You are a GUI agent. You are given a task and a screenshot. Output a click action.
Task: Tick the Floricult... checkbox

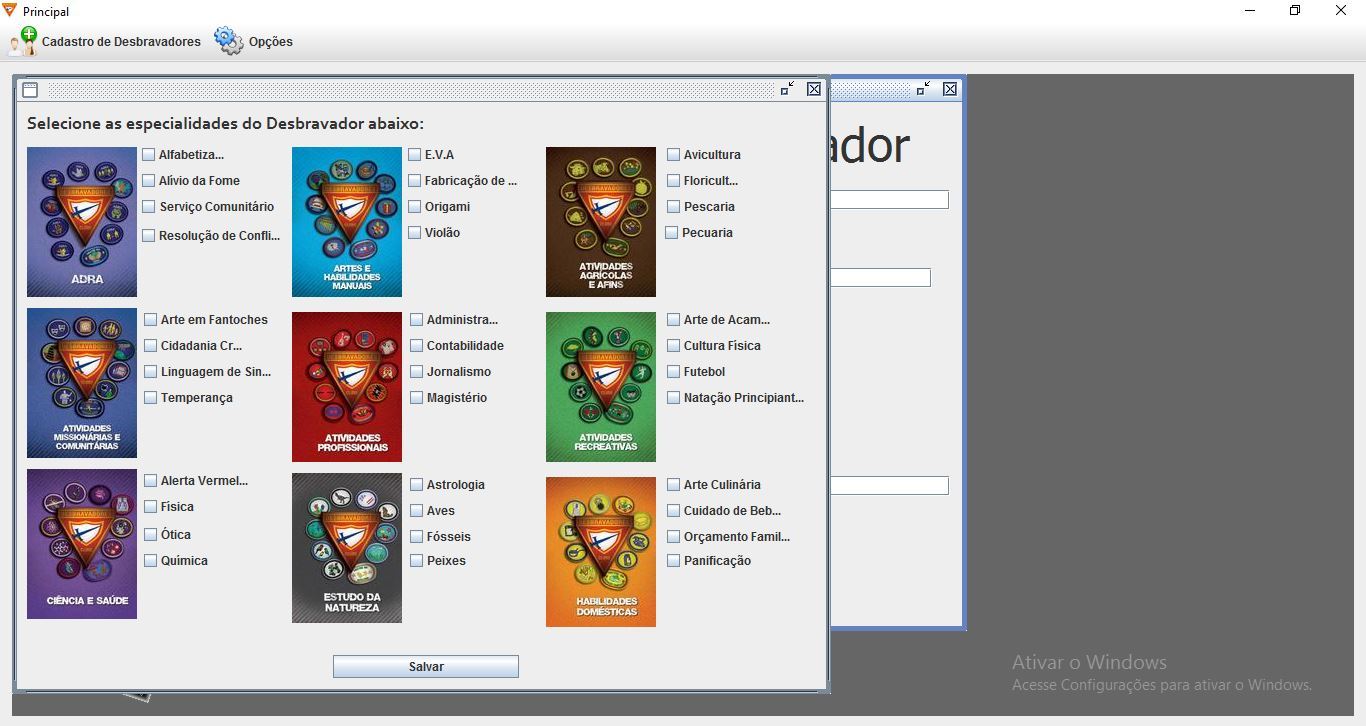pyautogui.click(x=674, y=181)
